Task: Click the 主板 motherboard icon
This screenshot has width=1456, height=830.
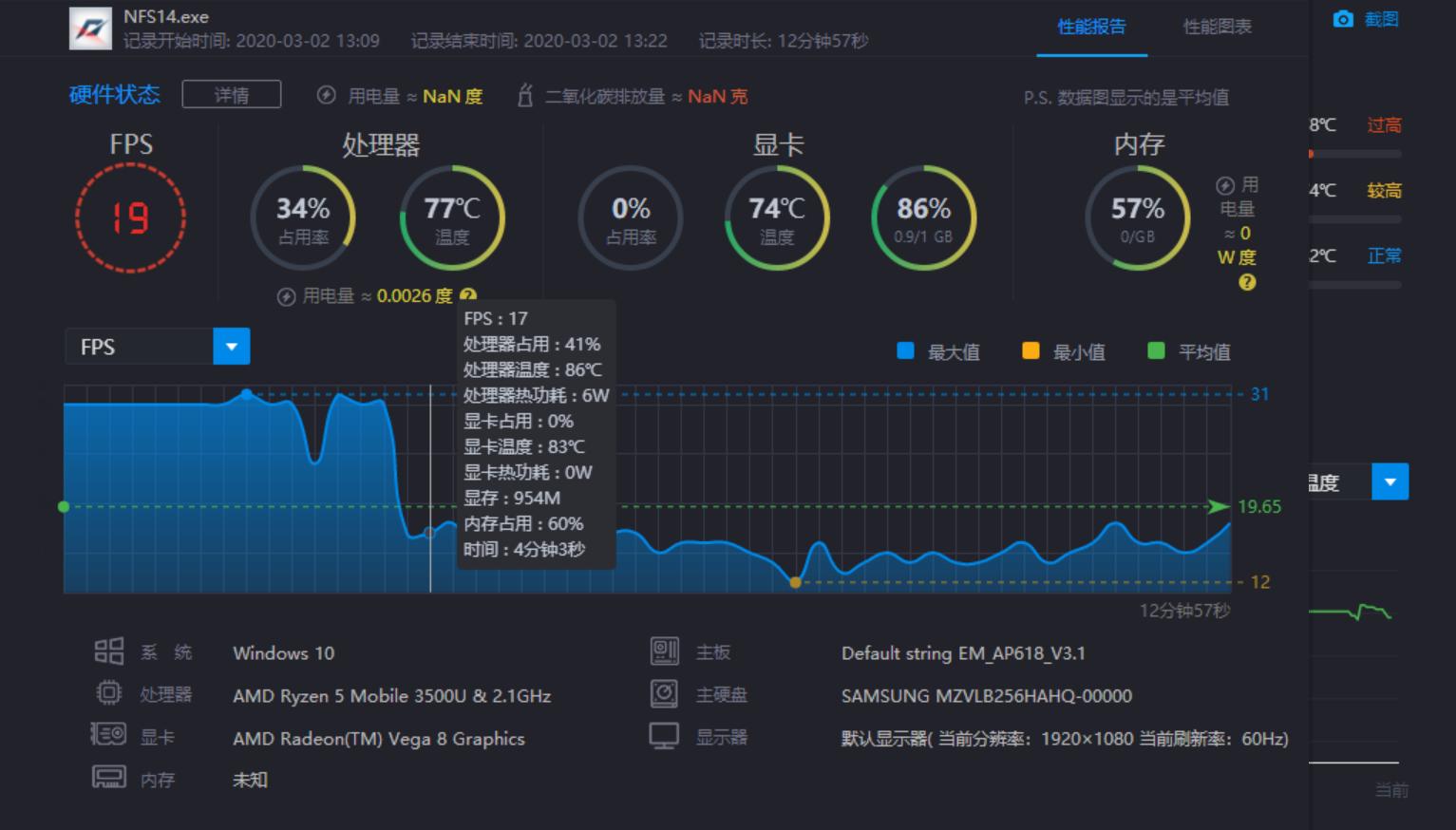Action: 665,652
